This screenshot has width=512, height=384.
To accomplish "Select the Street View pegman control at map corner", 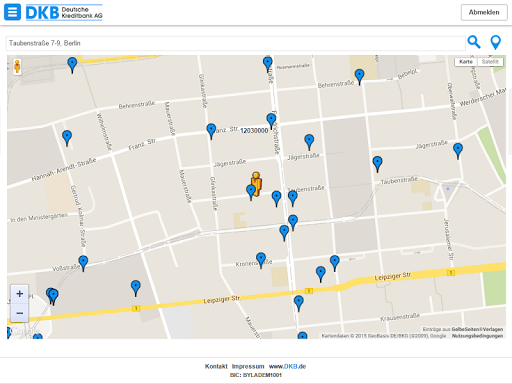I will point(17,67).
